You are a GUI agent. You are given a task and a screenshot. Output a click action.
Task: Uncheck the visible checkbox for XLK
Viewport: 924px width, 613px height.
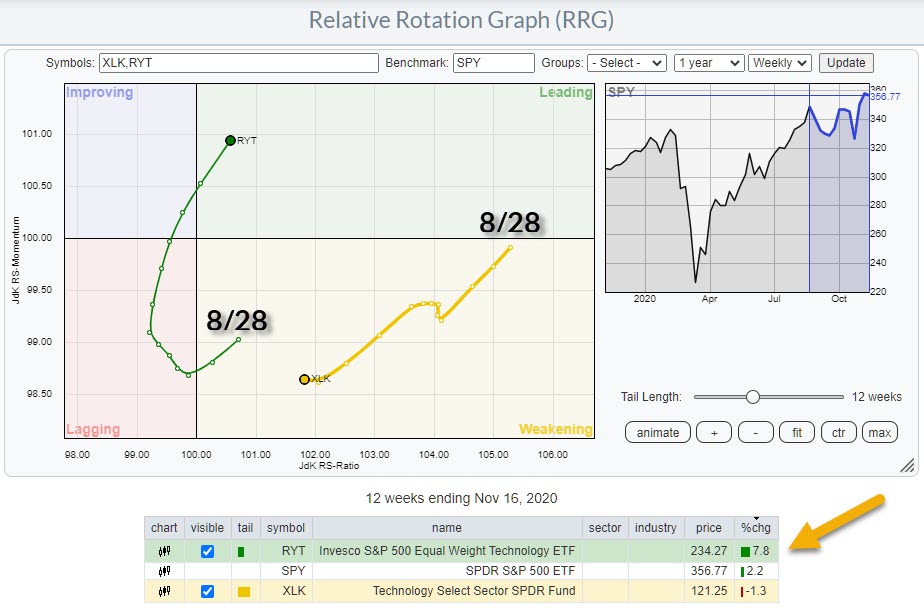207,592
